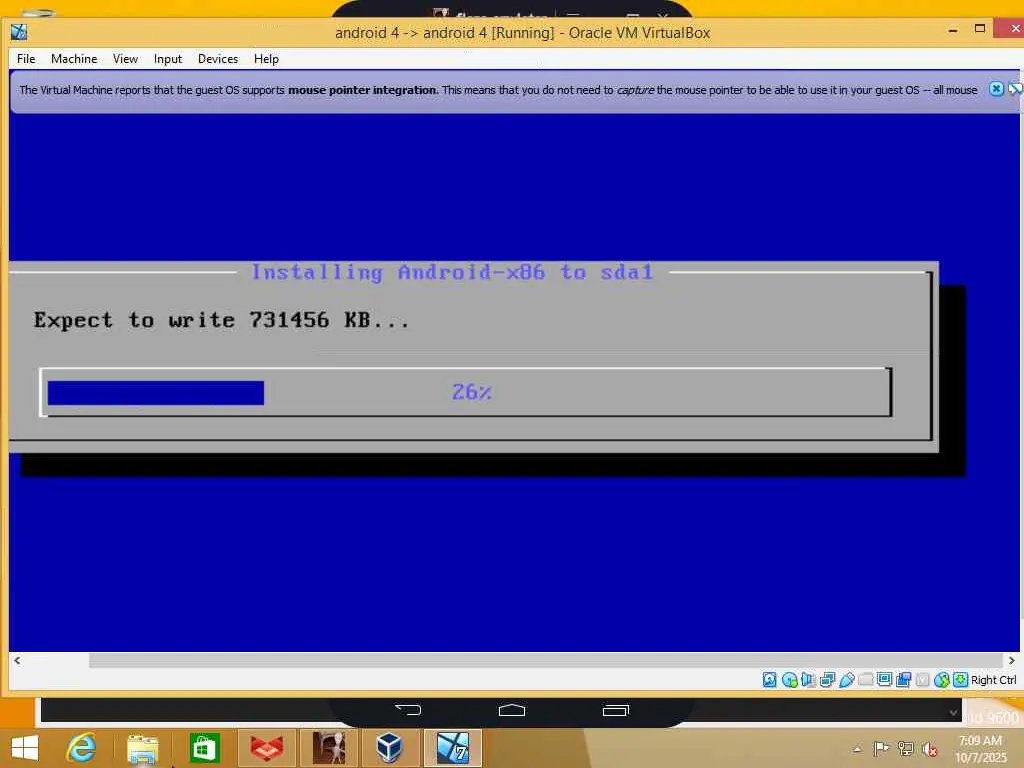Switch to running VM taskbar icon
The image size is (1024, 768).
click(453, 748)
